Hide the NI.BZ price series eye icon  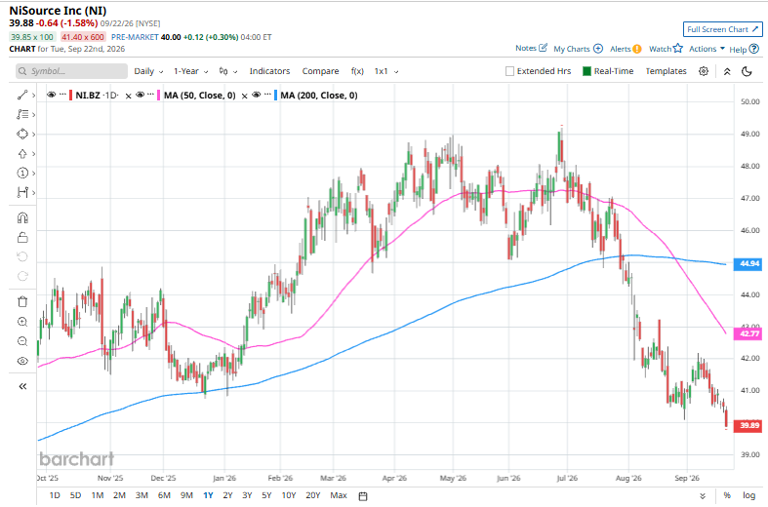[51, 95]
